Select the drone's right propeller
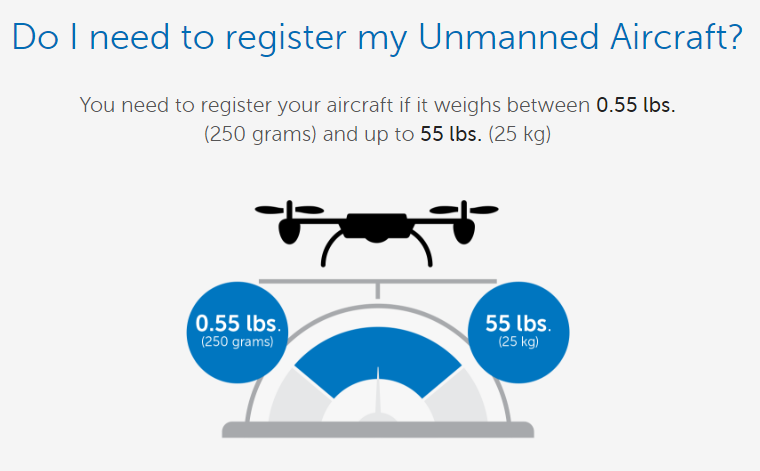The image size is (760, 471). [464, 209]
